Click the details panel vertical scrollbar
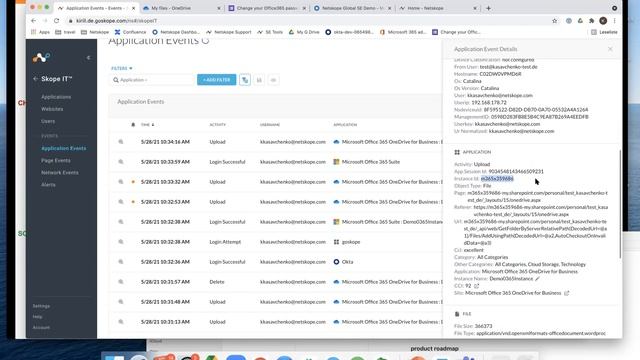640x360 pixels. pyautogui.click(x=620, y=204)
